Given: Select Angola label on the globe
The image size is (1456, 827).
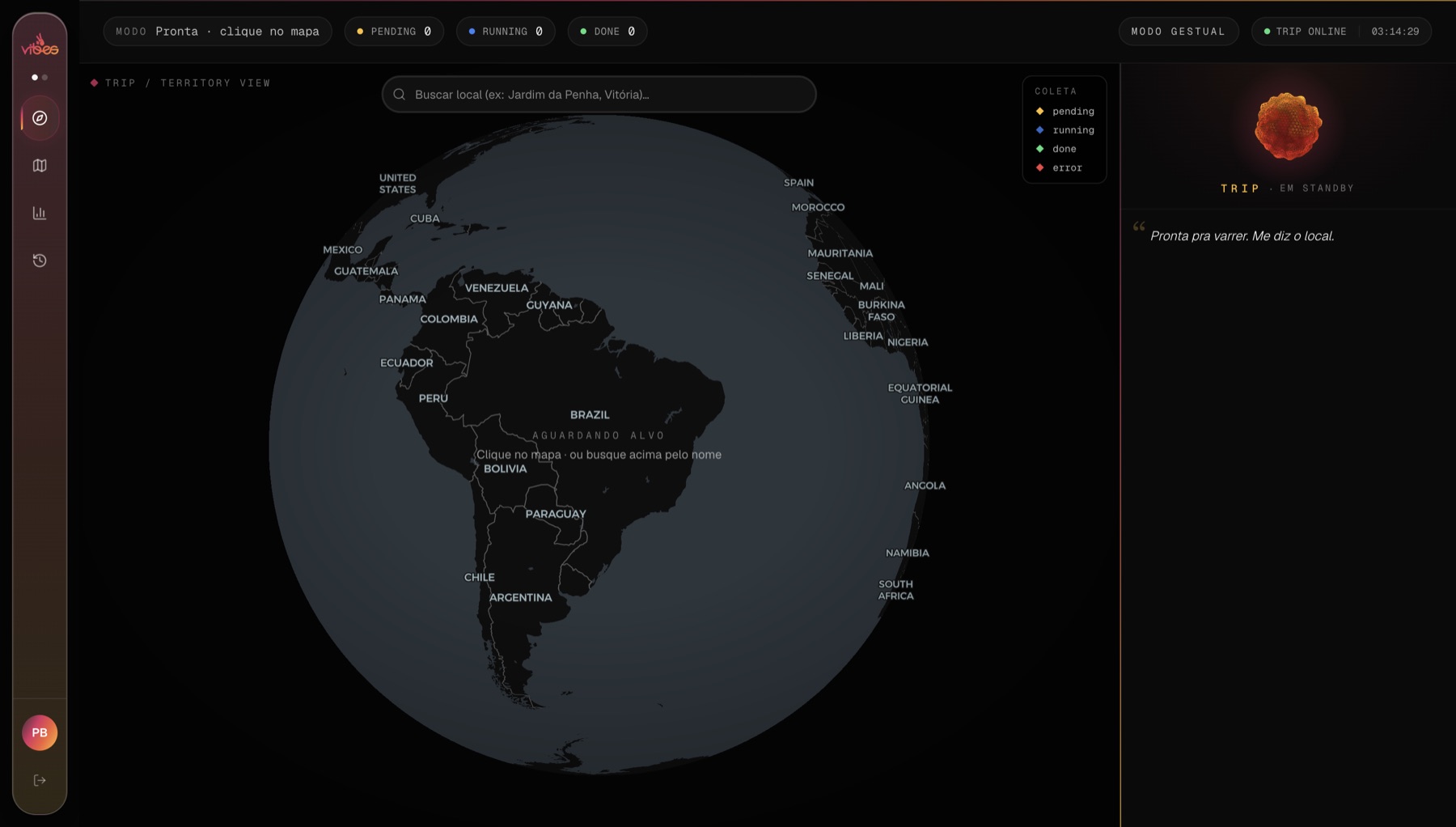Looking at the screenshot, I should tap(925, 486).
